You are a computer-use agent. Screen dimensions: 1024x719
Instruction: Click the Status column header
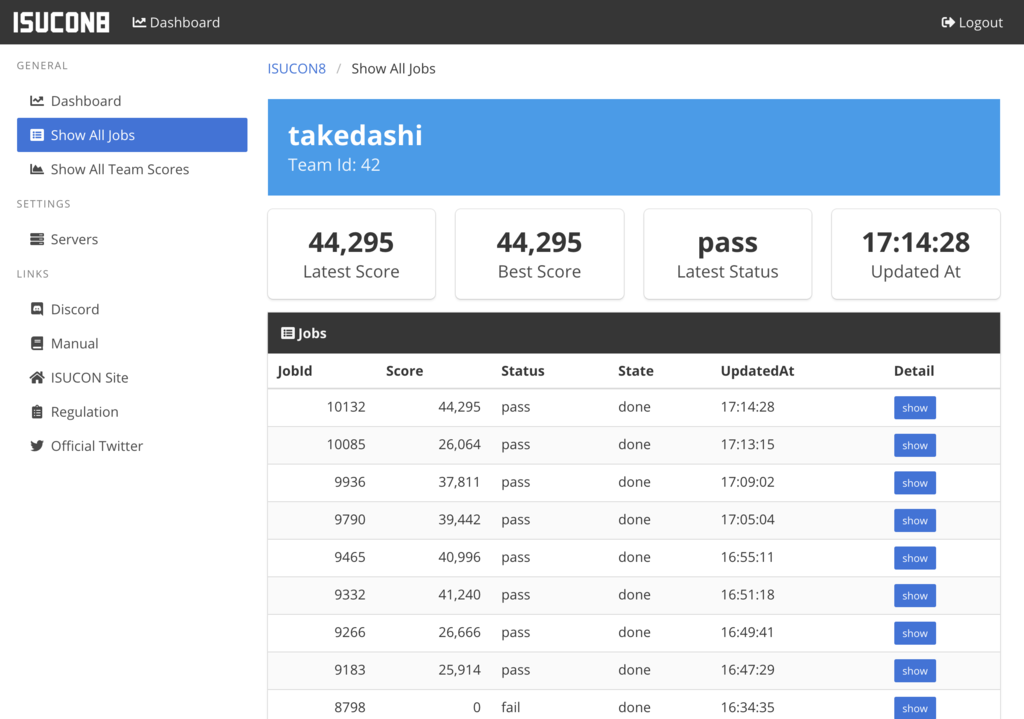522,371
